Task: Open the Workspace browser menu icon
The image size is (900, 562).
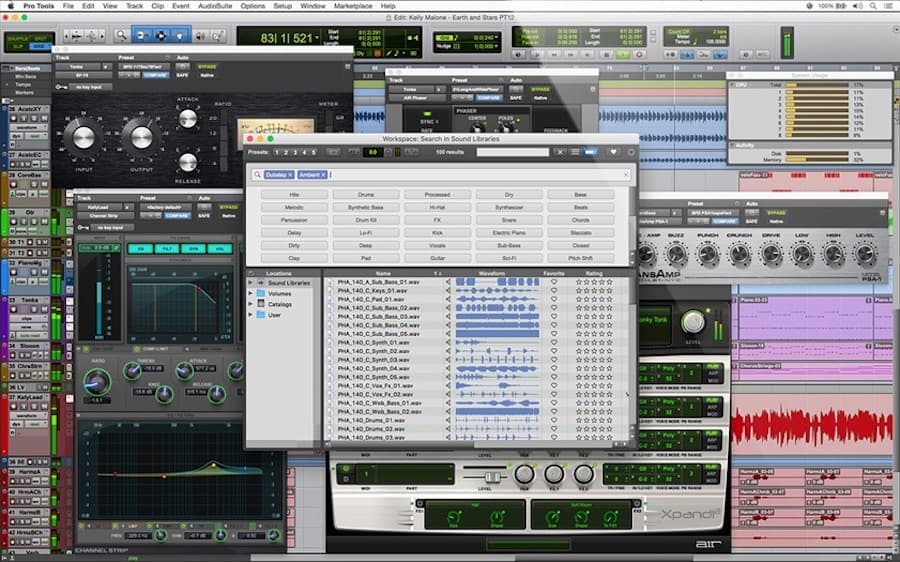Action: [631, 152]
